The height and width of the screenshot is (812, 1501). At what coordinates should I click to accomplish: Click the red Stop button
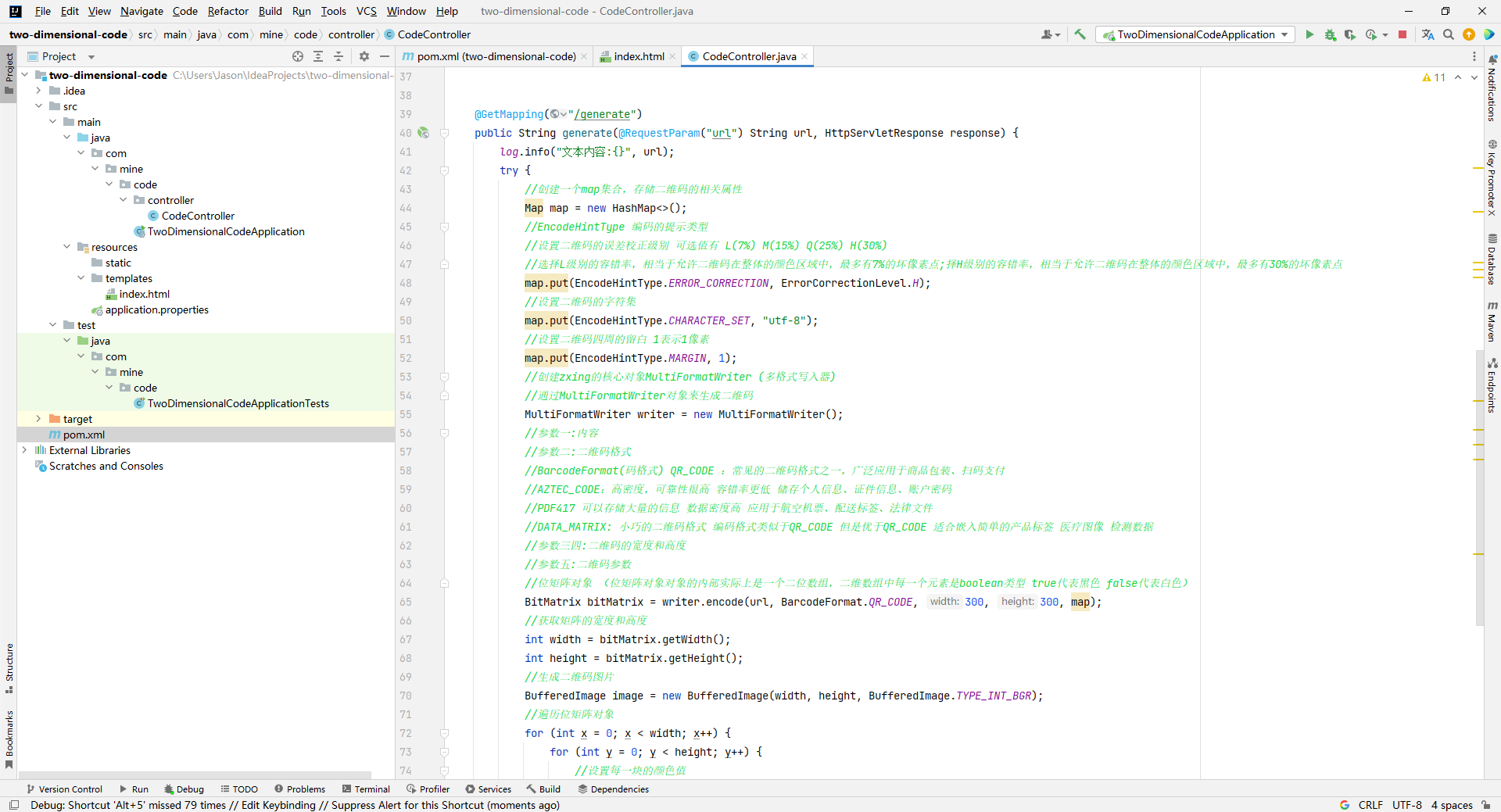click(1402, 34)
